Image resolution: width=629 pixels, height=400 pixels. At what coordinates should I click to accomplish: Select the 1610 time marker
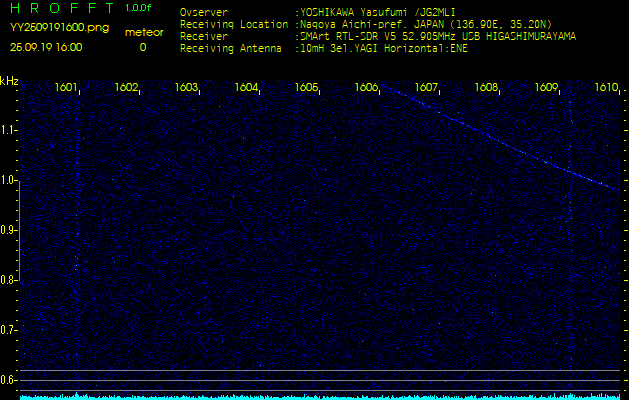tap(606, 88)
